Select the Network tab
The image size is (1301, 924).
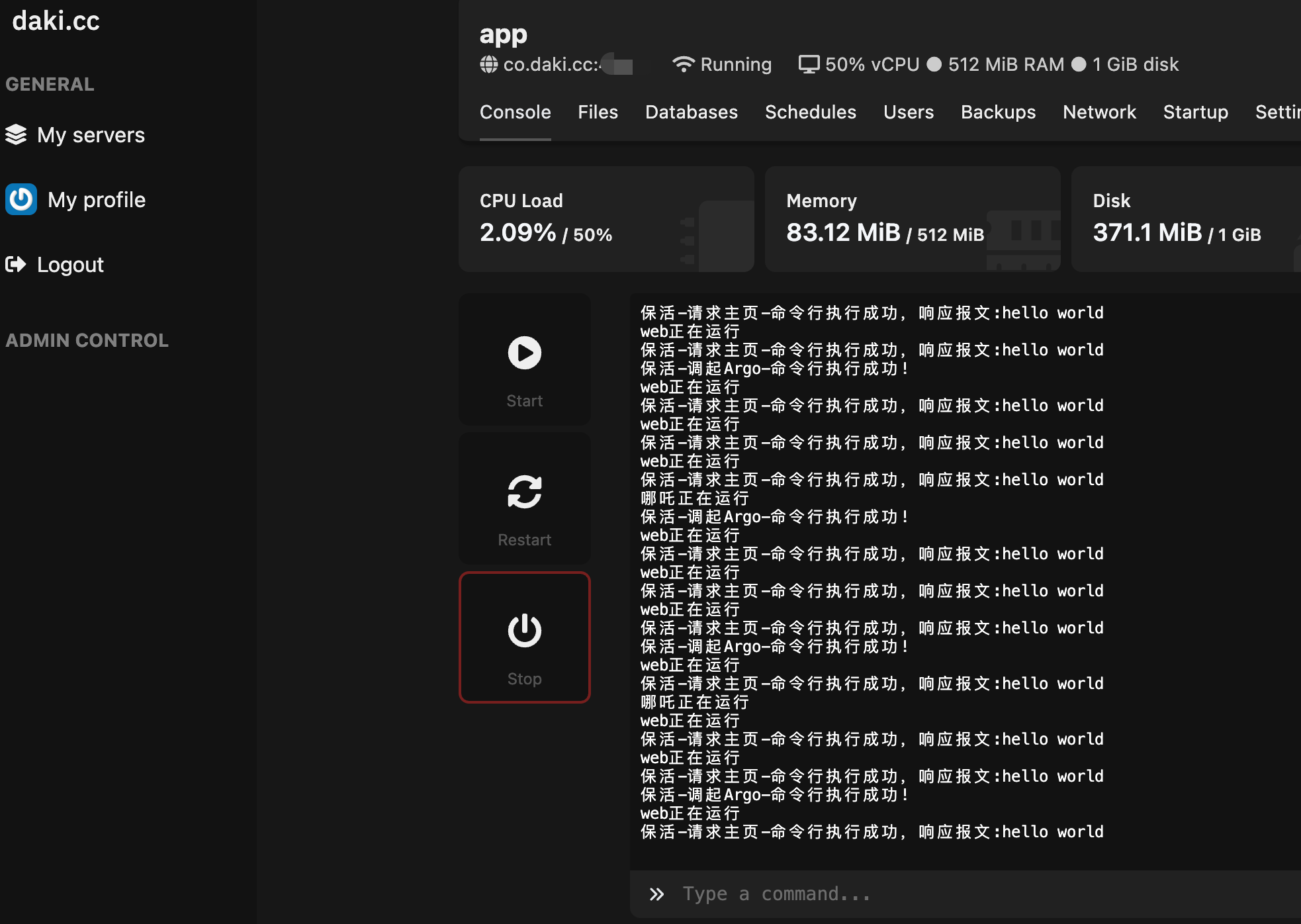click(1099, 112)
